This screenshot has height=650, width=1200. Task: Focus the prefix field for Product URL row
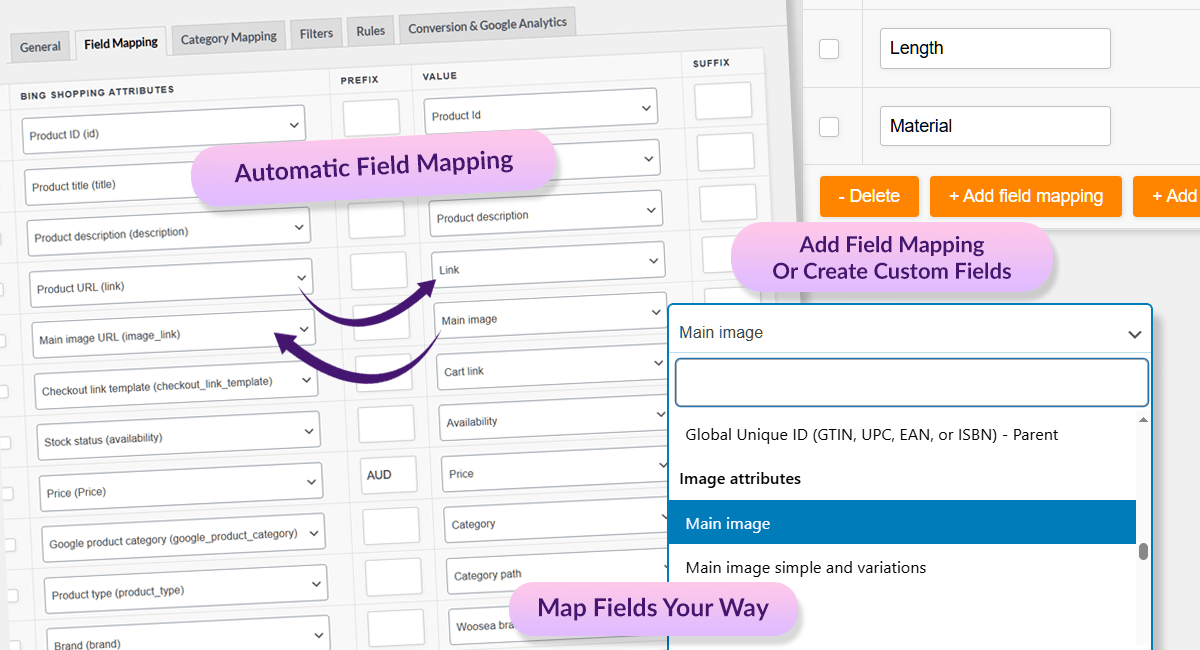click(379, 271)
